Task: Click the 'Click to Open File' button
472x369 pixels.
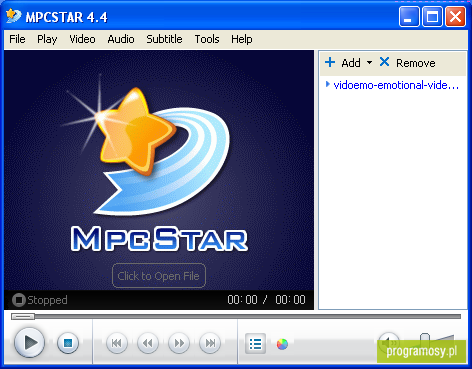Action: click(159, 276)
